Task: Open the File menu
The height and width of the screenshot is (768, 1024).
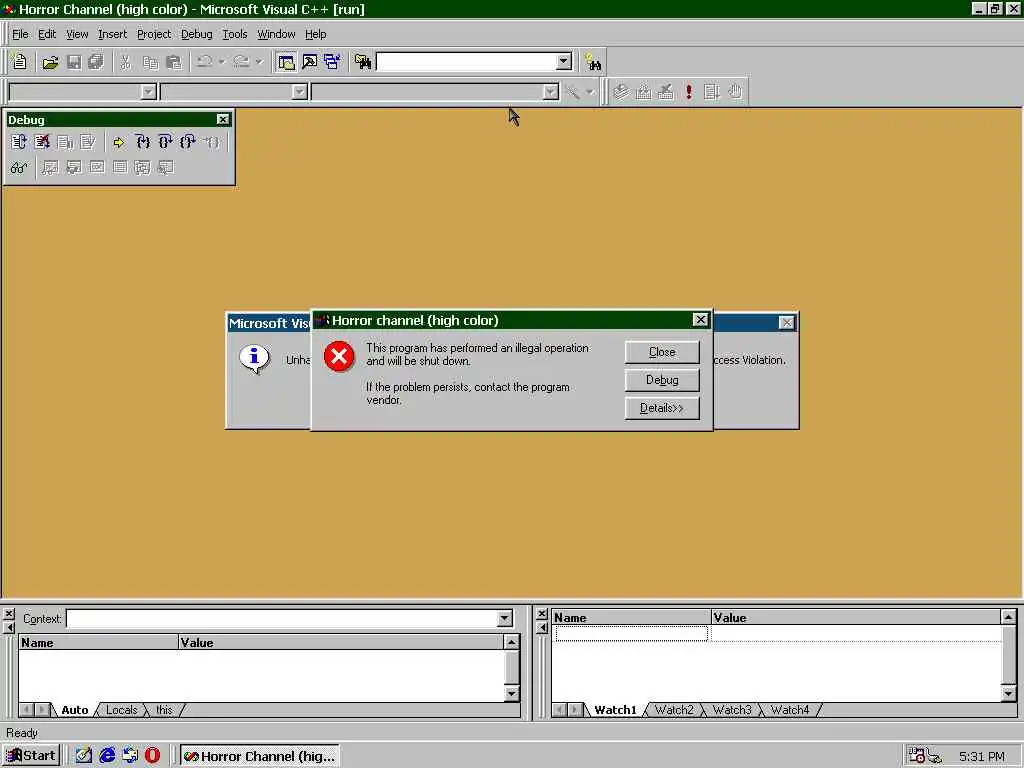Action: coord(20,34)
